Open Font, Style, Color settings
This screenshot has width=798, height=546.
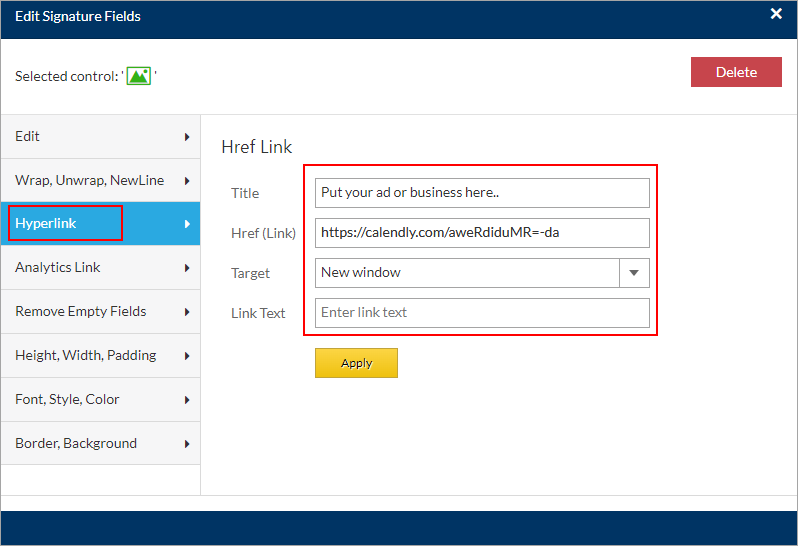[100, 400]
